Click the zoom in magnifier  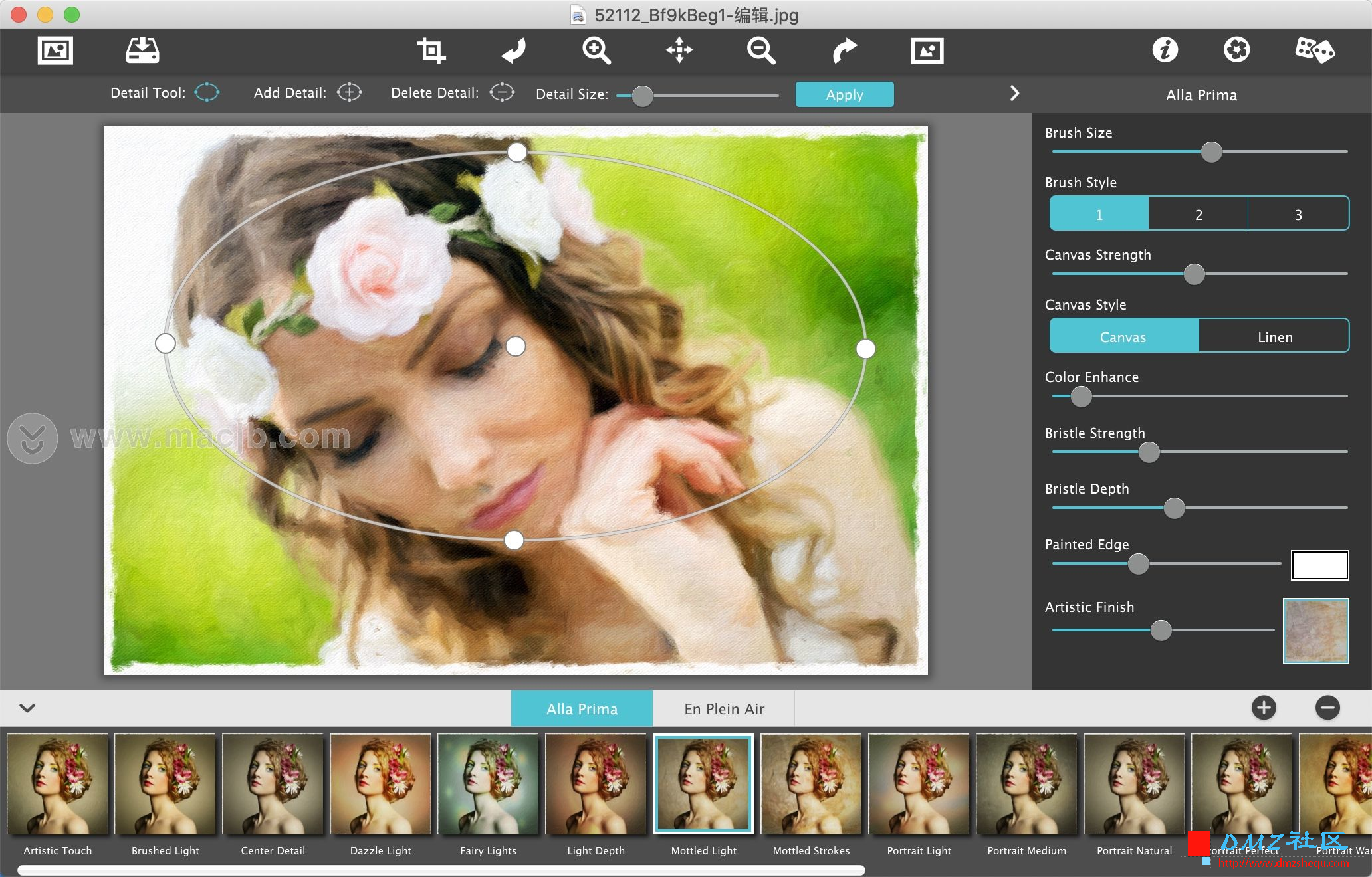596,50
